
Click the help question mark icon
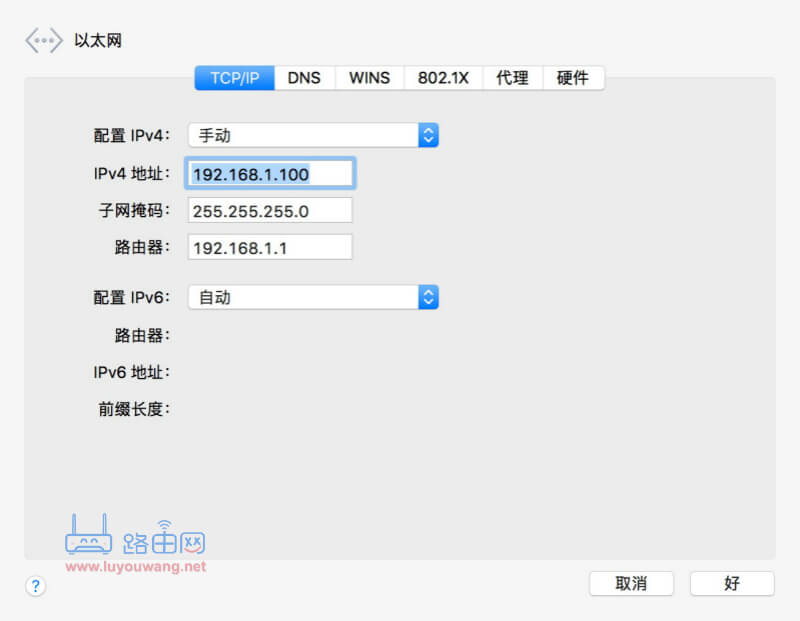point(36,586)
